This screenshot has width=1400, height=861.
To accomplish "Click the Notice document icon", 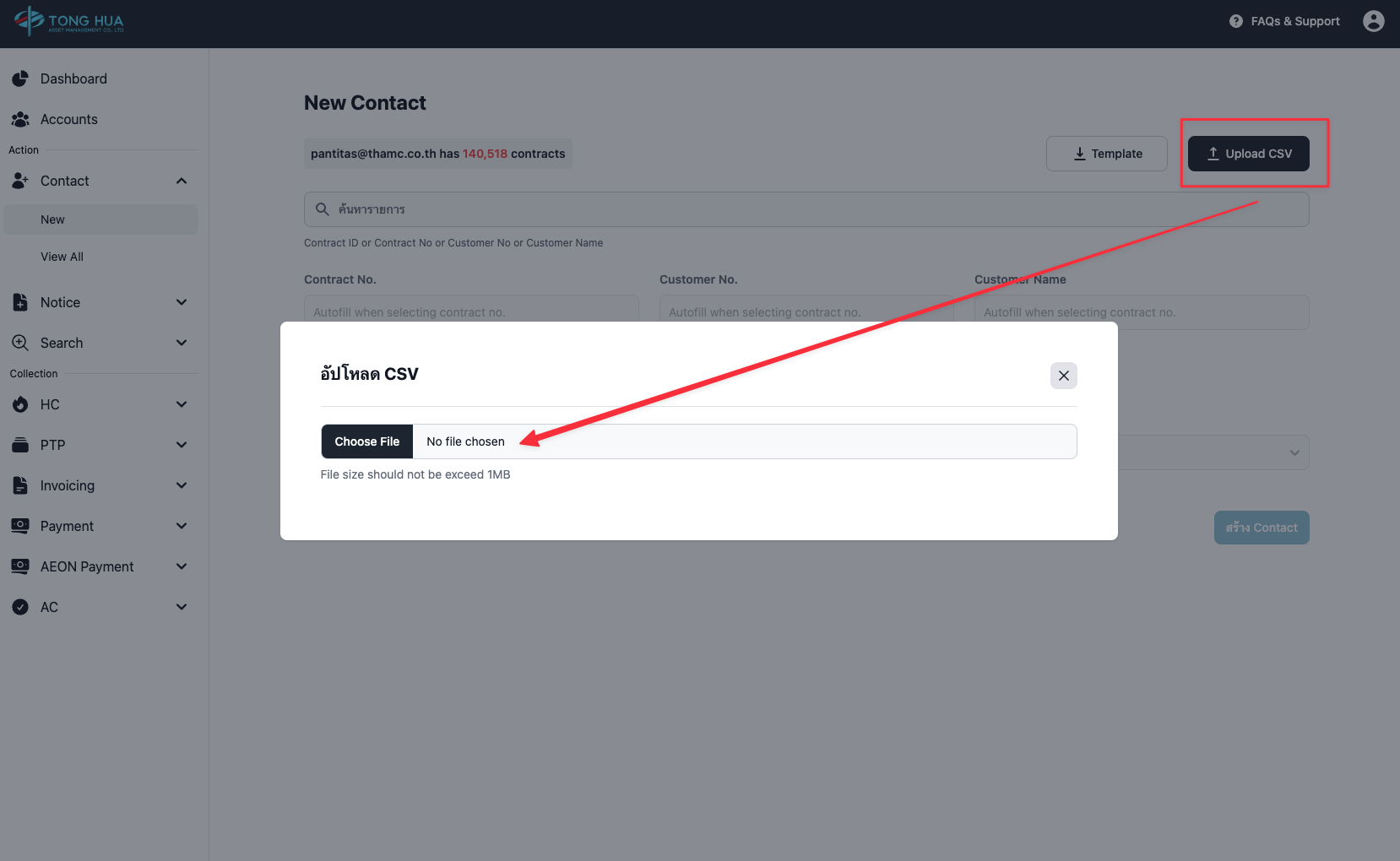I will click(20, 302).
